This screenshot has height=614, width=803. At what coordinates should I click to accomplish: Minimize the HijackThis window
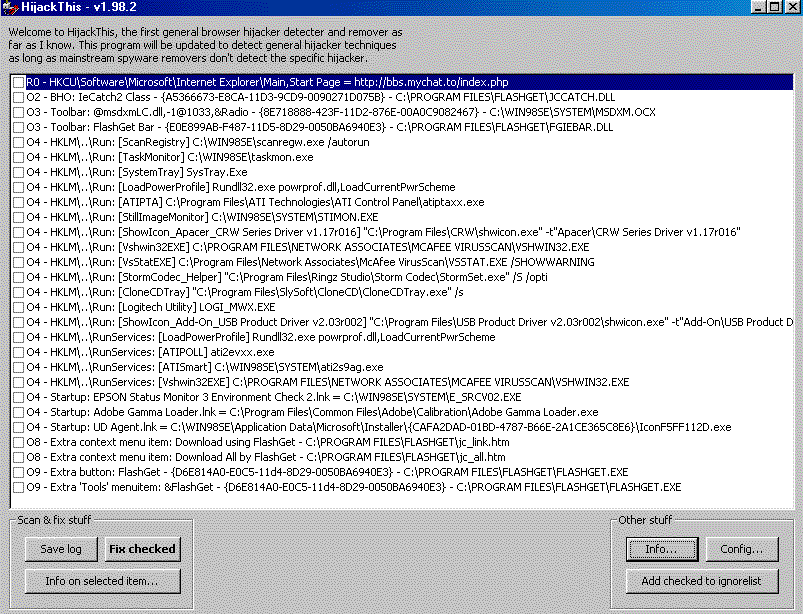758,7
